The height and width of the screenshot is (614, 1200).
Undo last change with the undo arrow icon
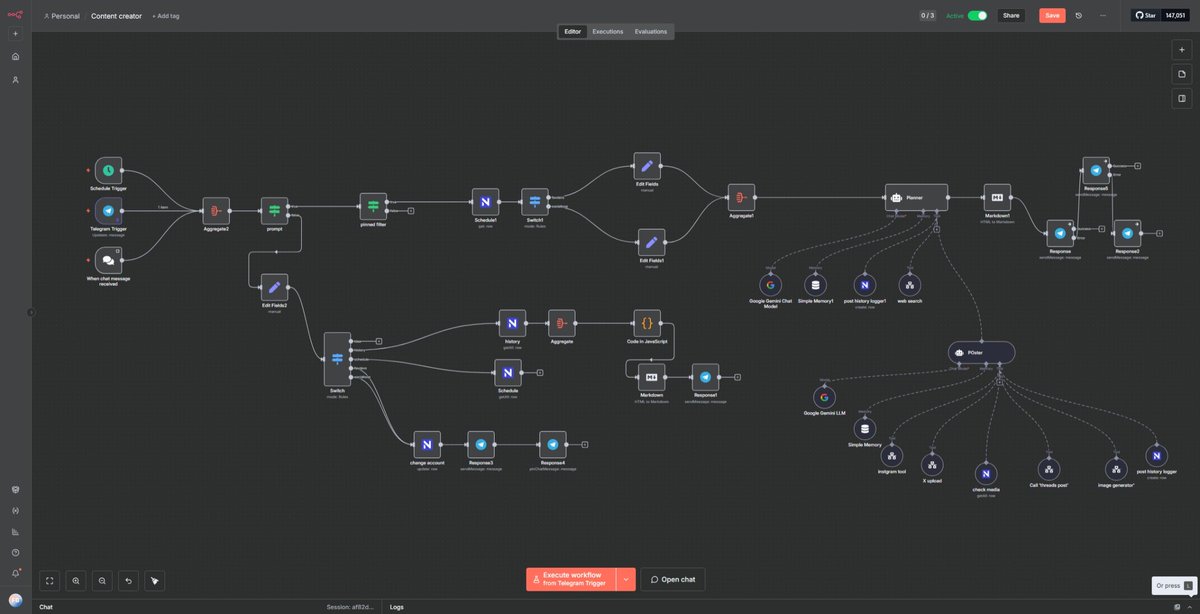click(x=128, y=580)
